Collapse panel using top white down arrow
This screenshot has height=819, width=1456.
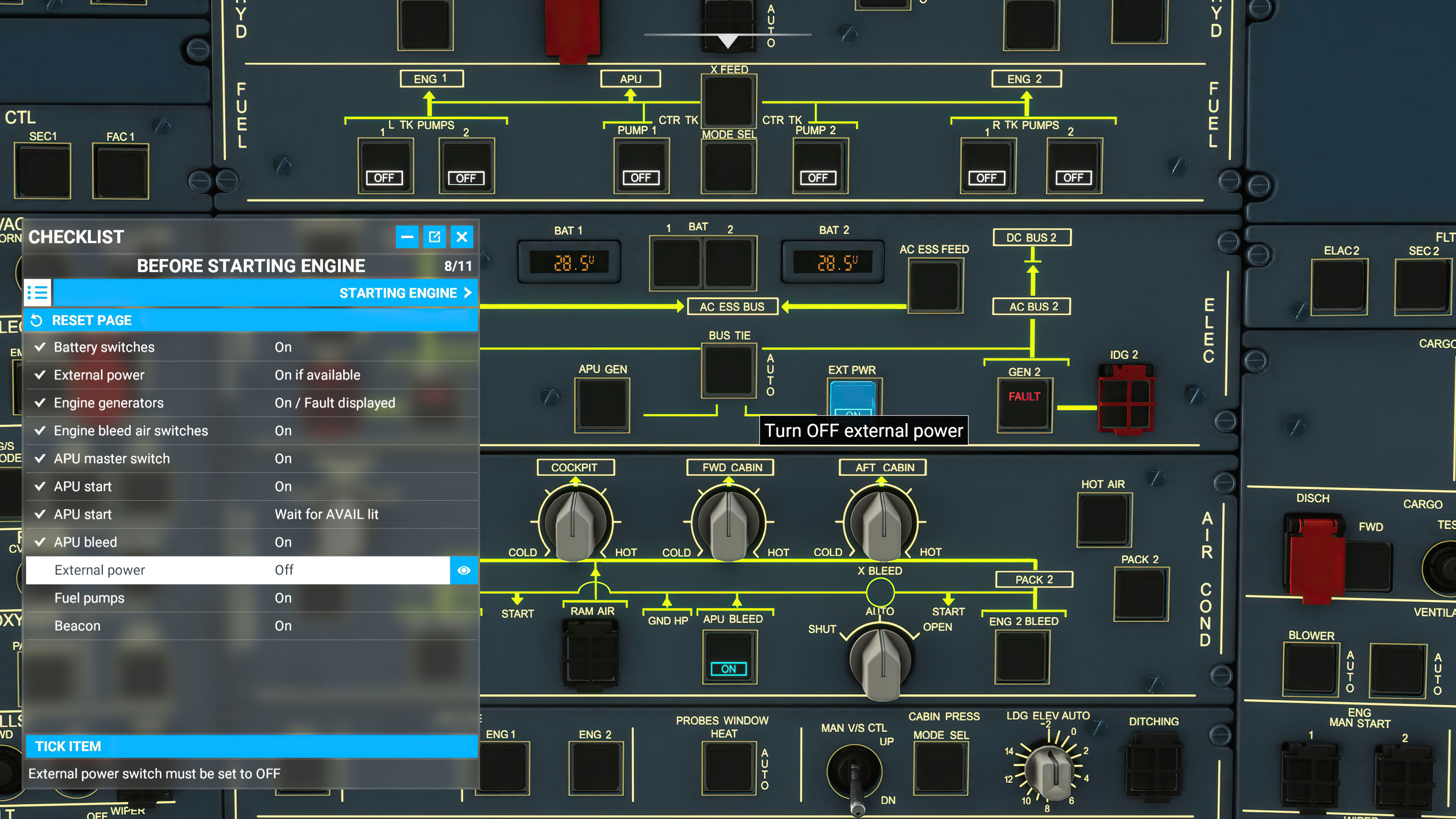[x=728, y=41]
